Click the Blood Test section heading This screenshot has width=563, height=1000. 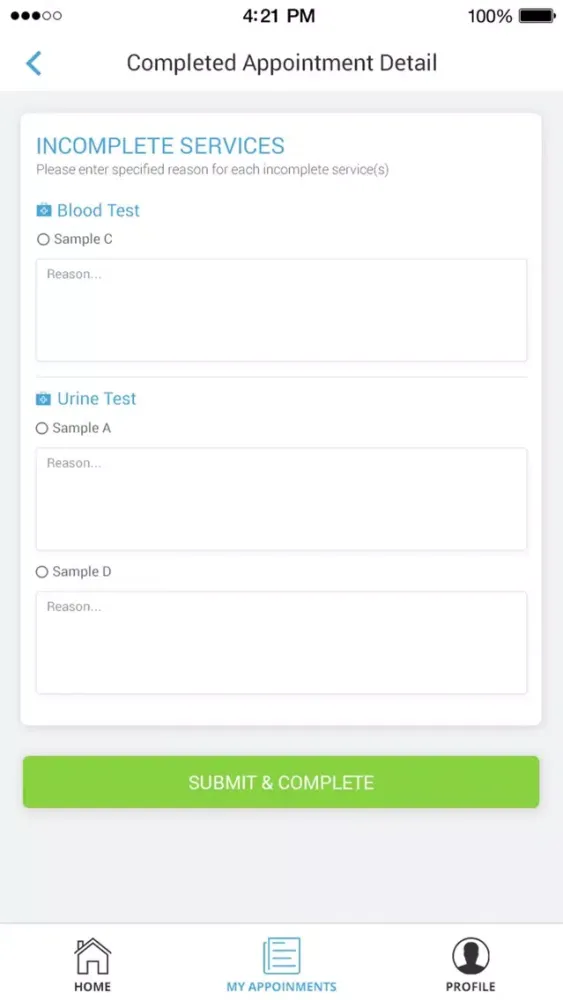point(98,210)
